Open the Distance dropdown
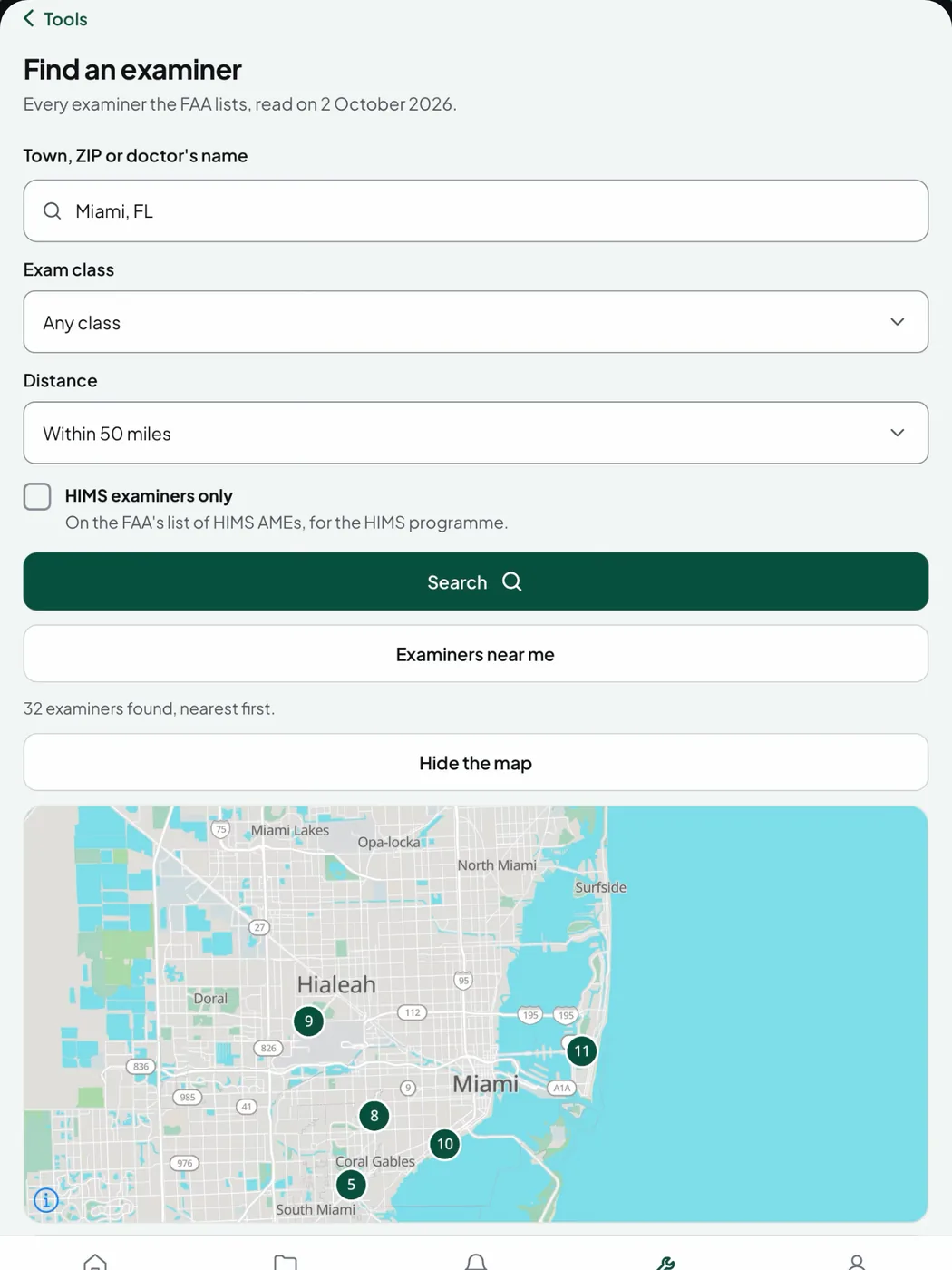 click(x=476, y=433)
